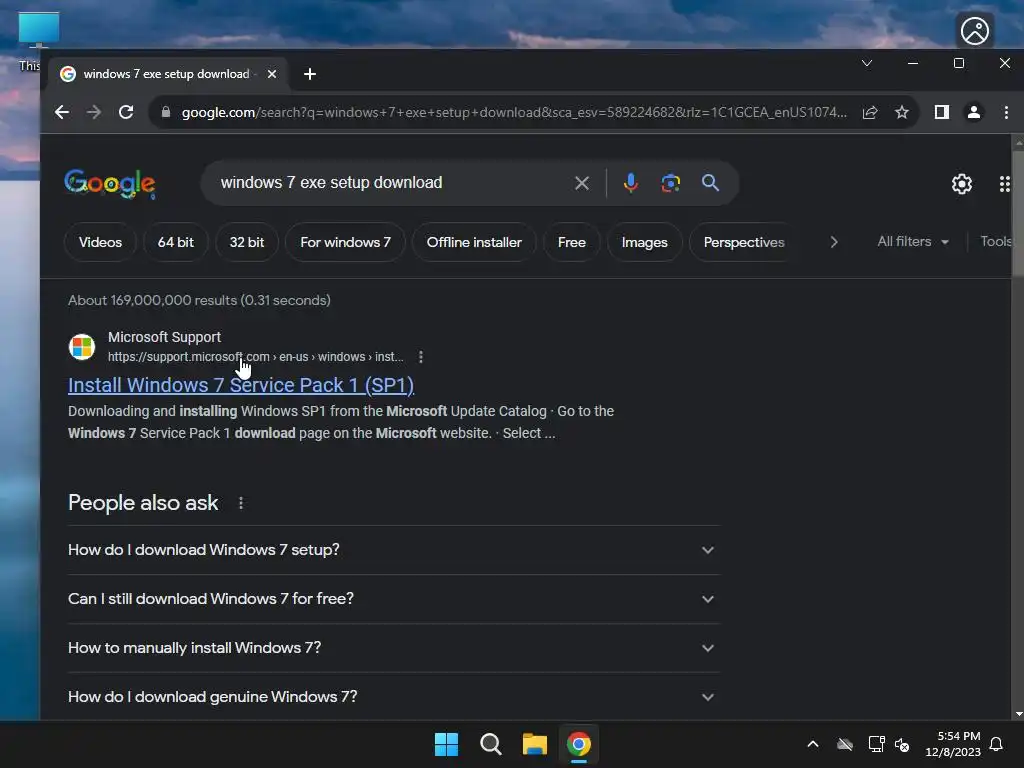Open Chrome side panel
The width and height of the screenshot is (1024, 768).
(x=942, y=112)
